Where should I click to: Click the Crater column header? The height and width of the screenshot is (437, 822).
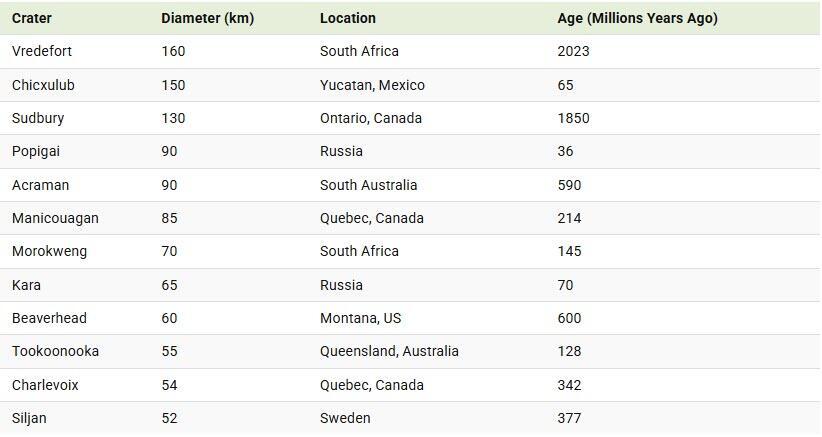[x=32, y=18]
